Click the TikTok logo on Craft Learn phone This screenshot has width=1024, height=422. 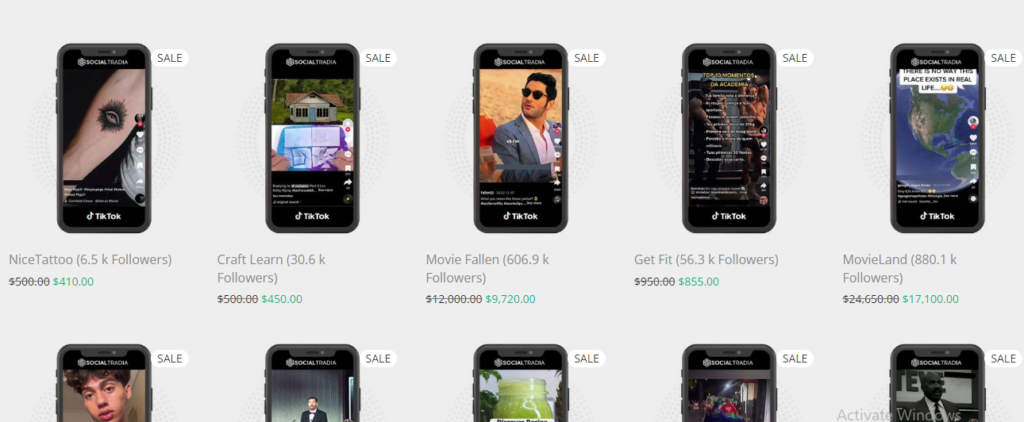pos(312,216)
